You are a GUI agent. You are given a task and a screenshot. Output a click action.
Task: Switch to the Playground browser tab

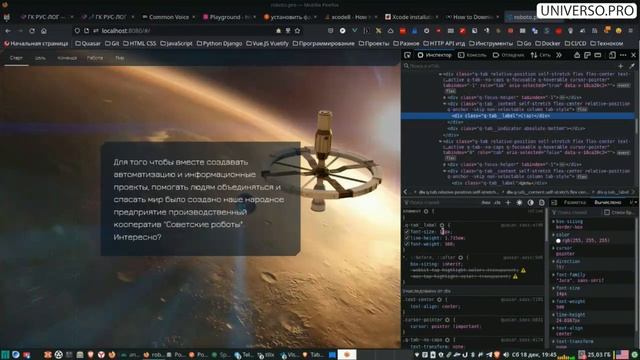point(229,17)
